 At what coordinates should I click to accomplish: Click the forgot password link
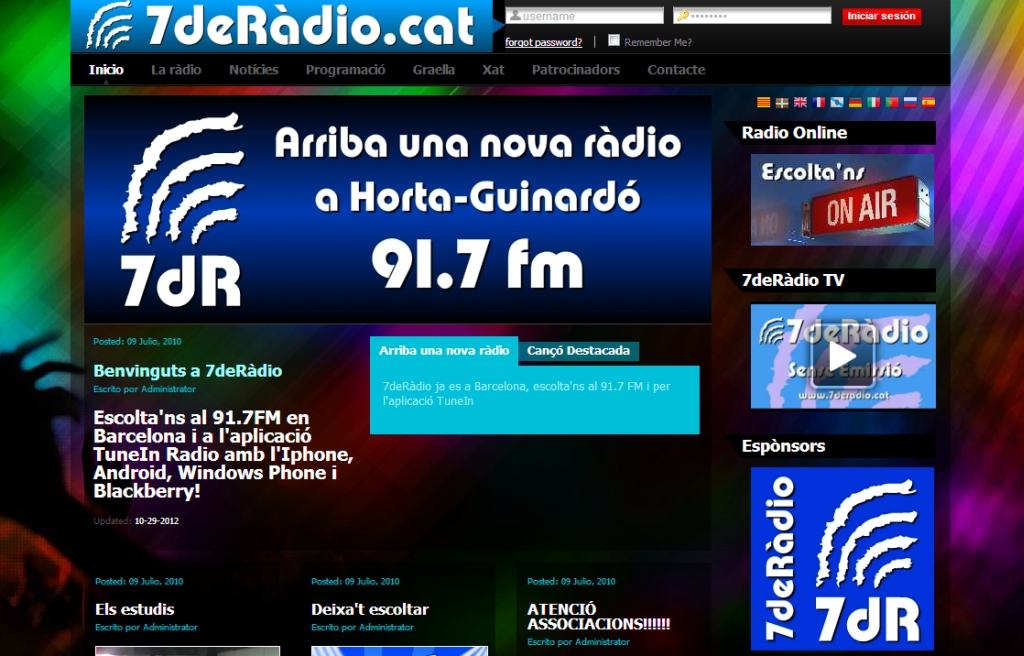[x=543, y=43]
